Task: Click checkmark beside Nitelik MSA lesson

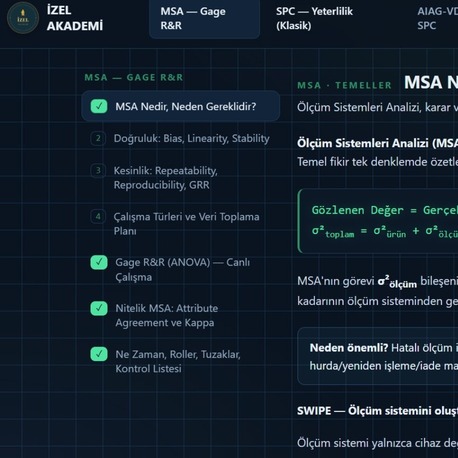Action: point(99,308)
